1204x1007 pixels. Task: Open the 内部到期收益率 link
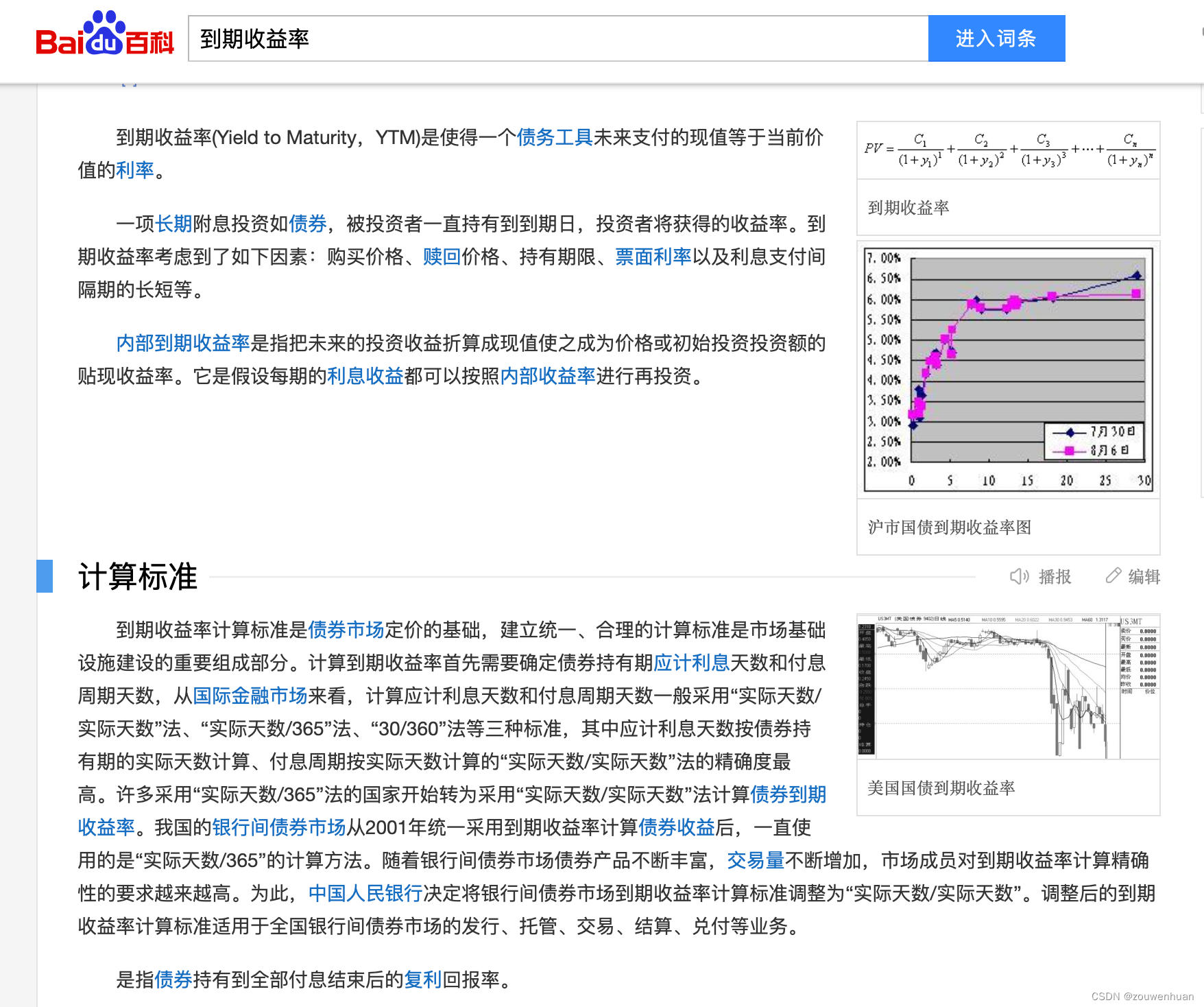pyautogui.click(x=183, y=343)
